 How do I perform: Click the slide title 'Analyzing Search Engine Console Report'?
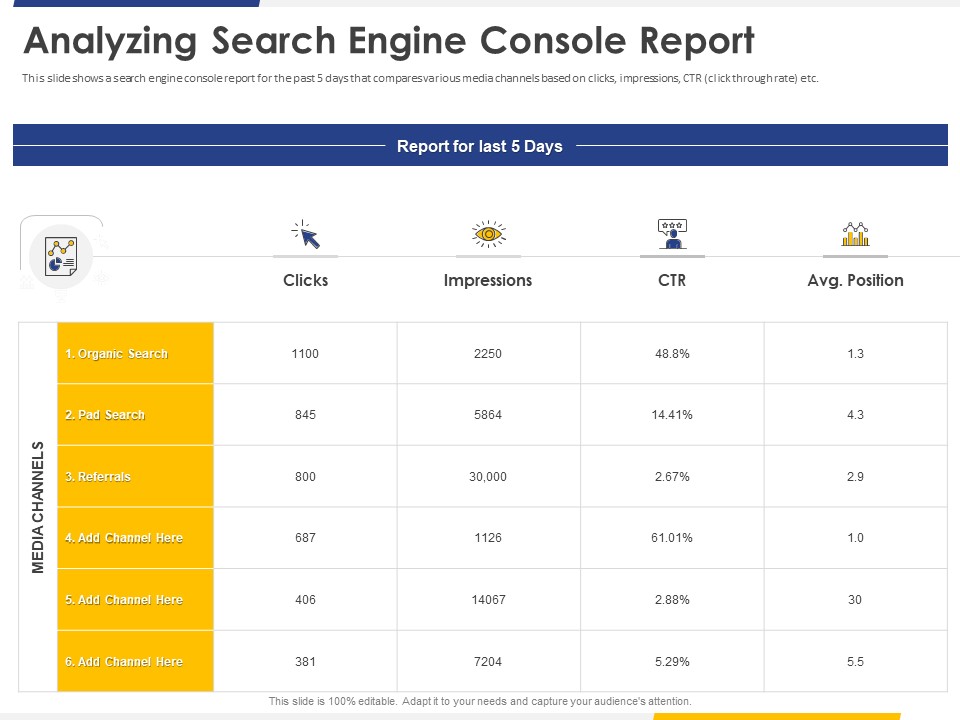click(389, 41)
